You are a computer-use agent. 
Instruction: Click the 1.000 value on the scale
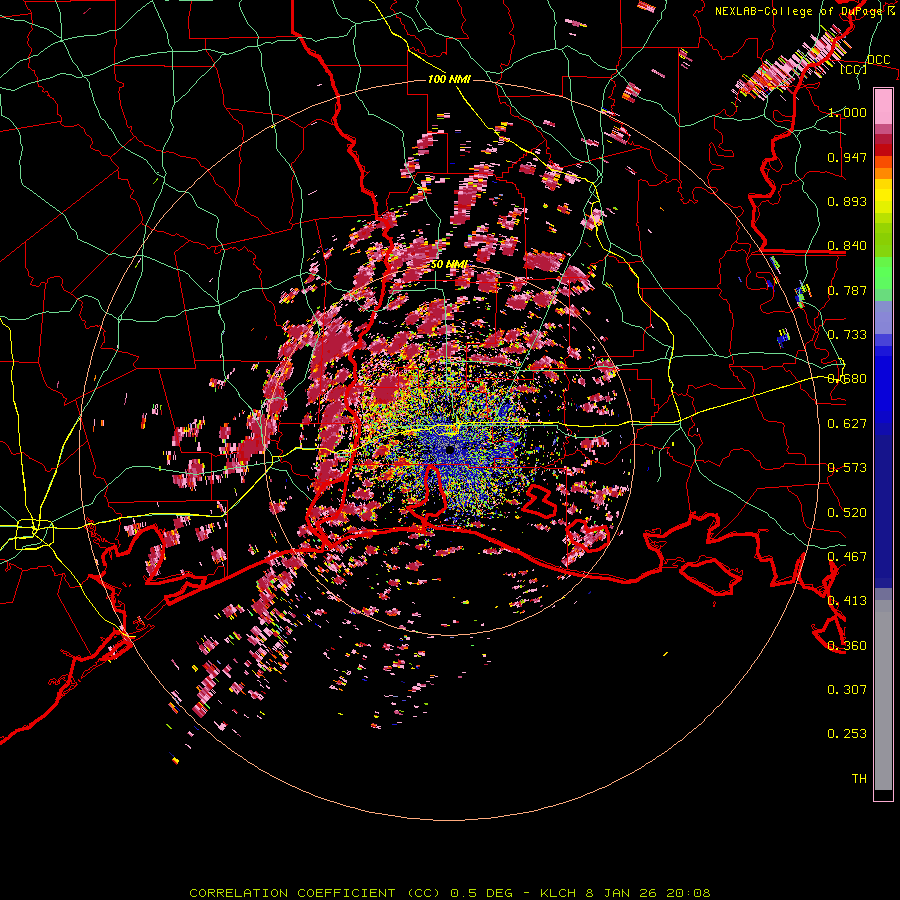pos(847,112)
